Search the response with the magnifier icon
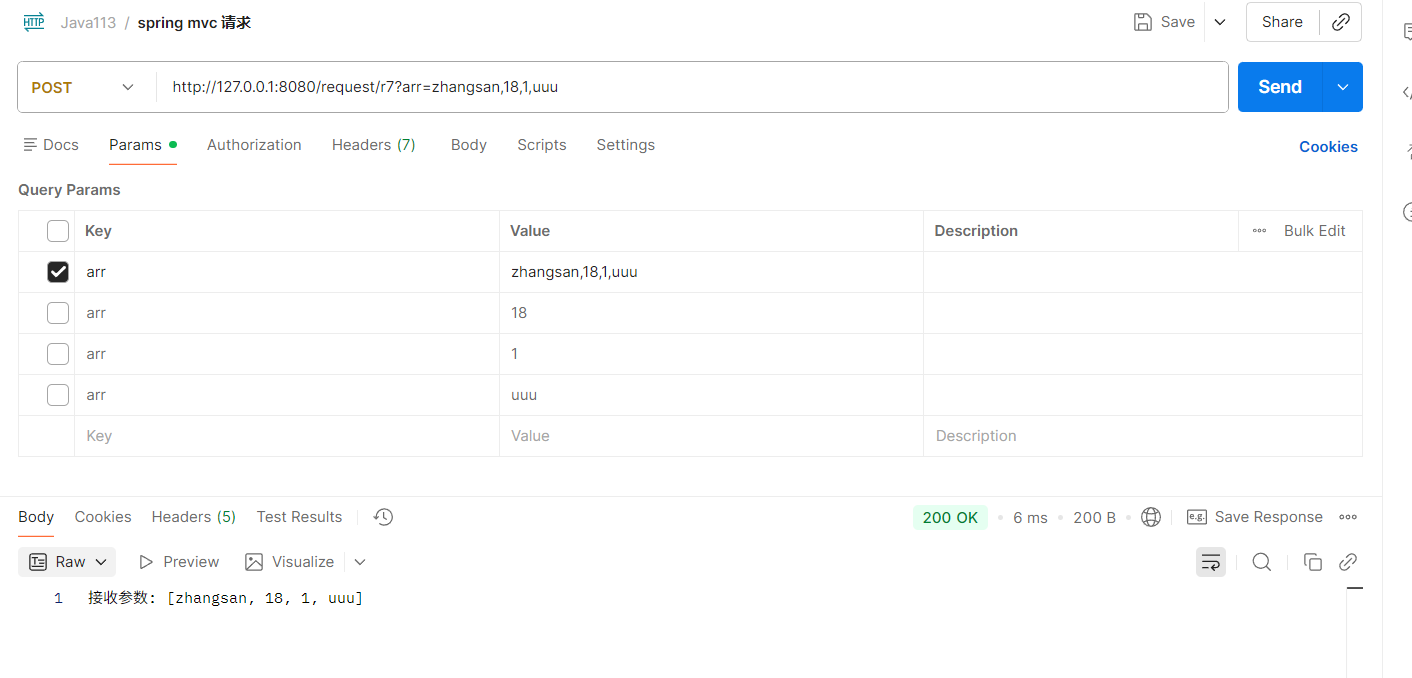The image size is (1412, 678). (1262, 562)
